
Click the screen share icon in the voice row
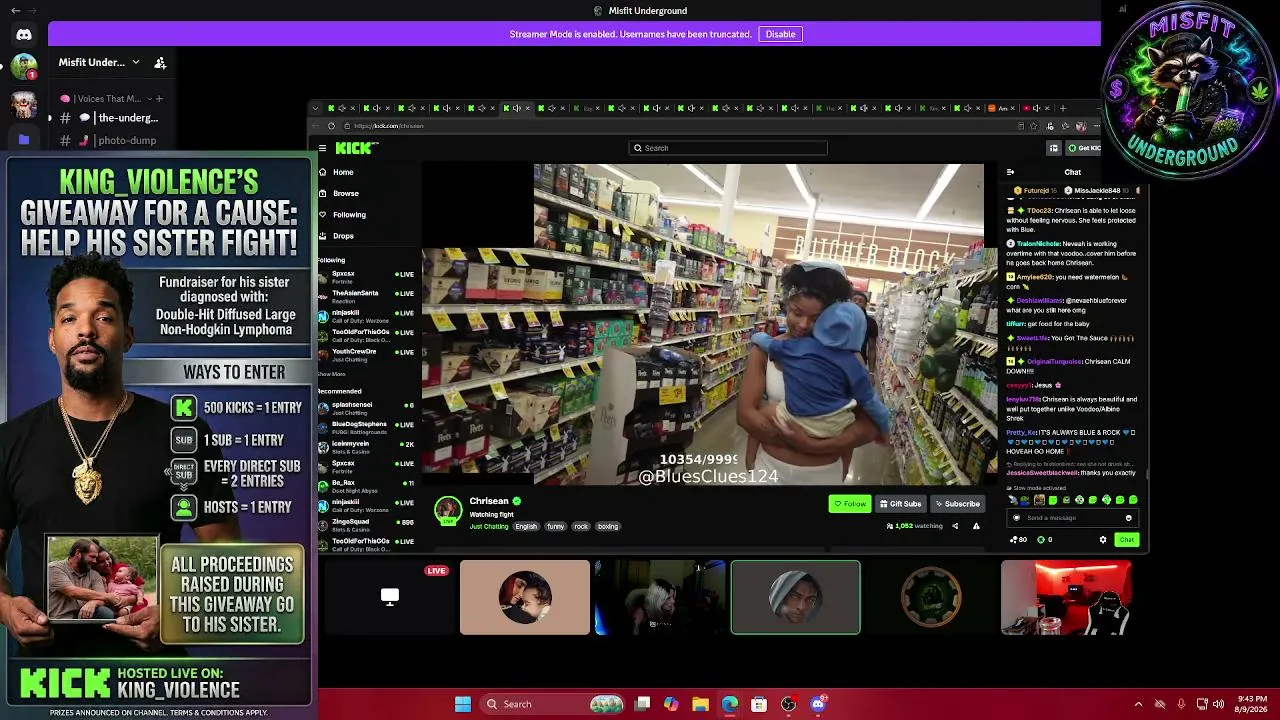point(390,597)
